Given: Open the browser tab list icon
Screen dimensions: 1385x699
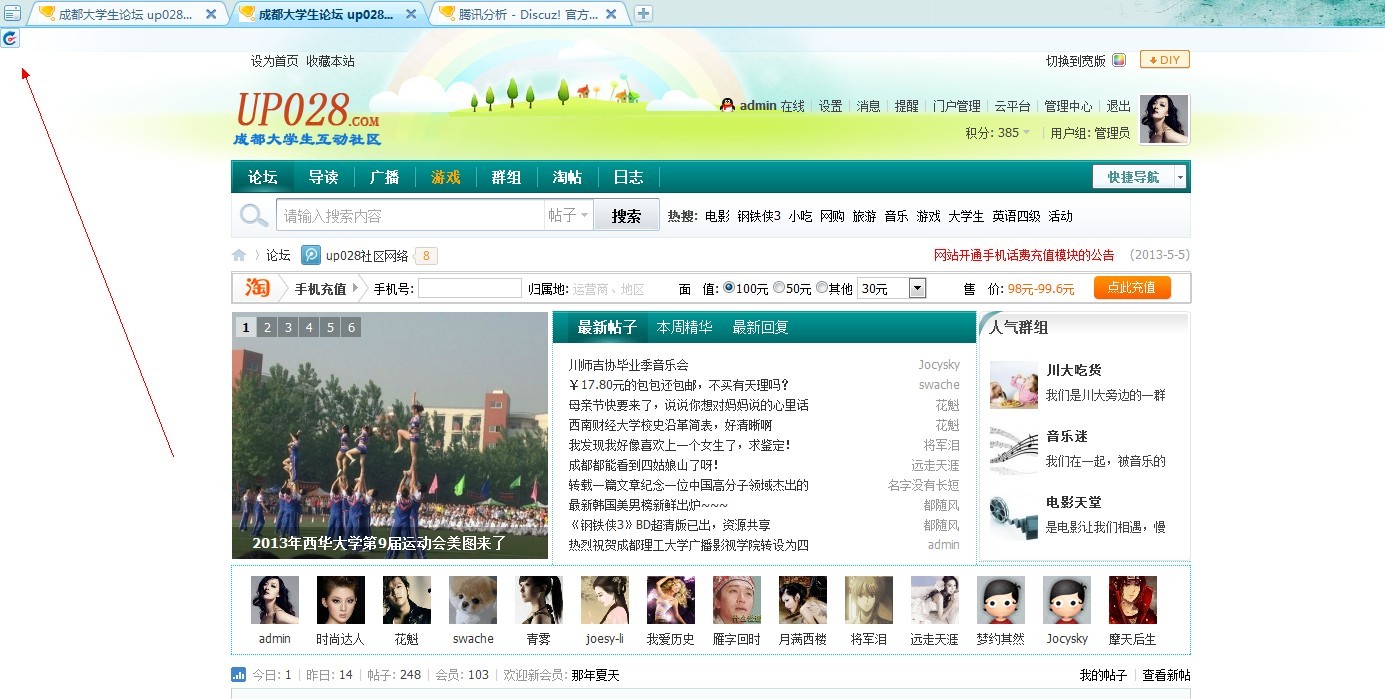Looking at the screenshot, I should pos(12,13).
